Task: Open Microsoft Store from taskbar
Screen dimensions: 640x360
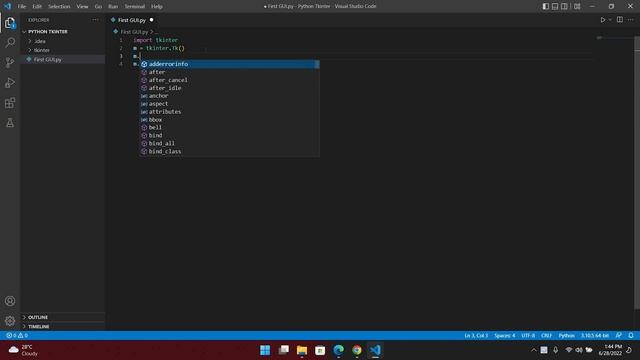Action: (x=320, y=350)
